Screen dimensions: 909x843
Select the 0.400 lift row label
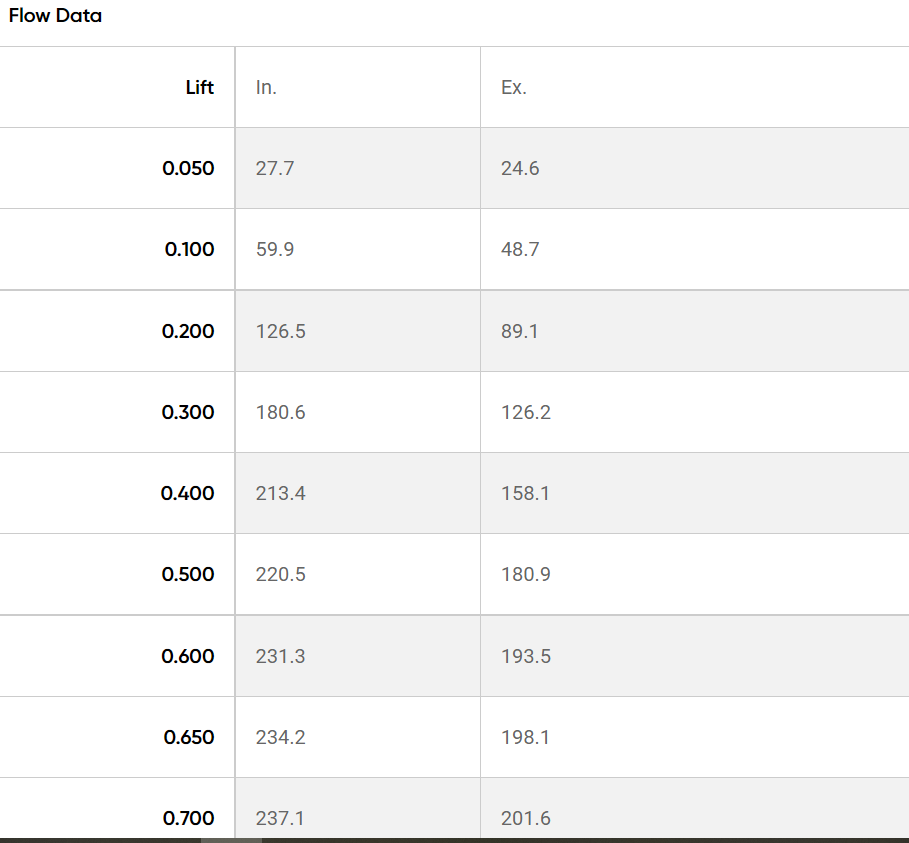click(x=188, y=493)
